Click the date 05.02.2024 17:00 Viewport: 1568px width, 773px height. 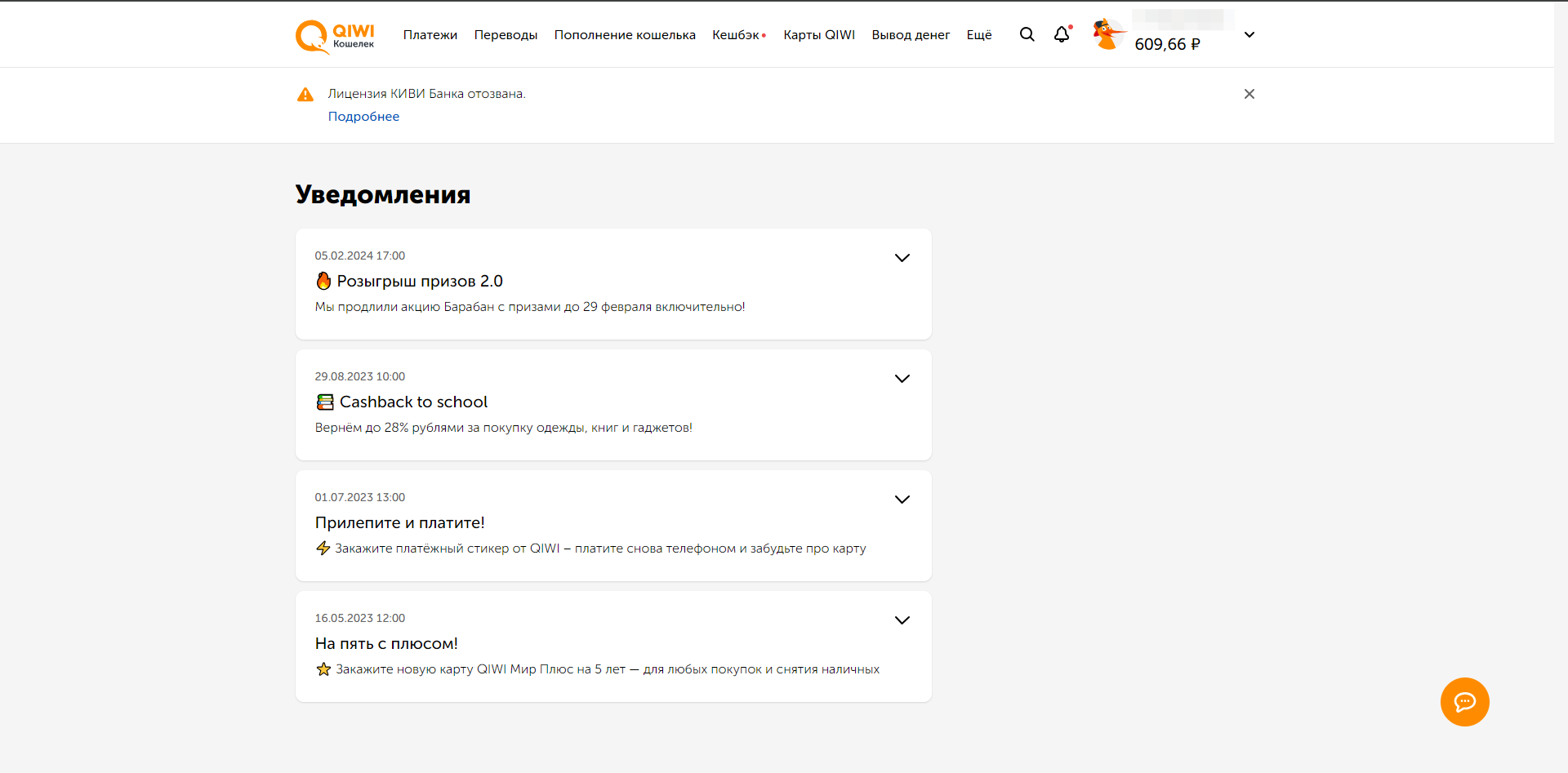pyautogui.click(x=360, y=256)
